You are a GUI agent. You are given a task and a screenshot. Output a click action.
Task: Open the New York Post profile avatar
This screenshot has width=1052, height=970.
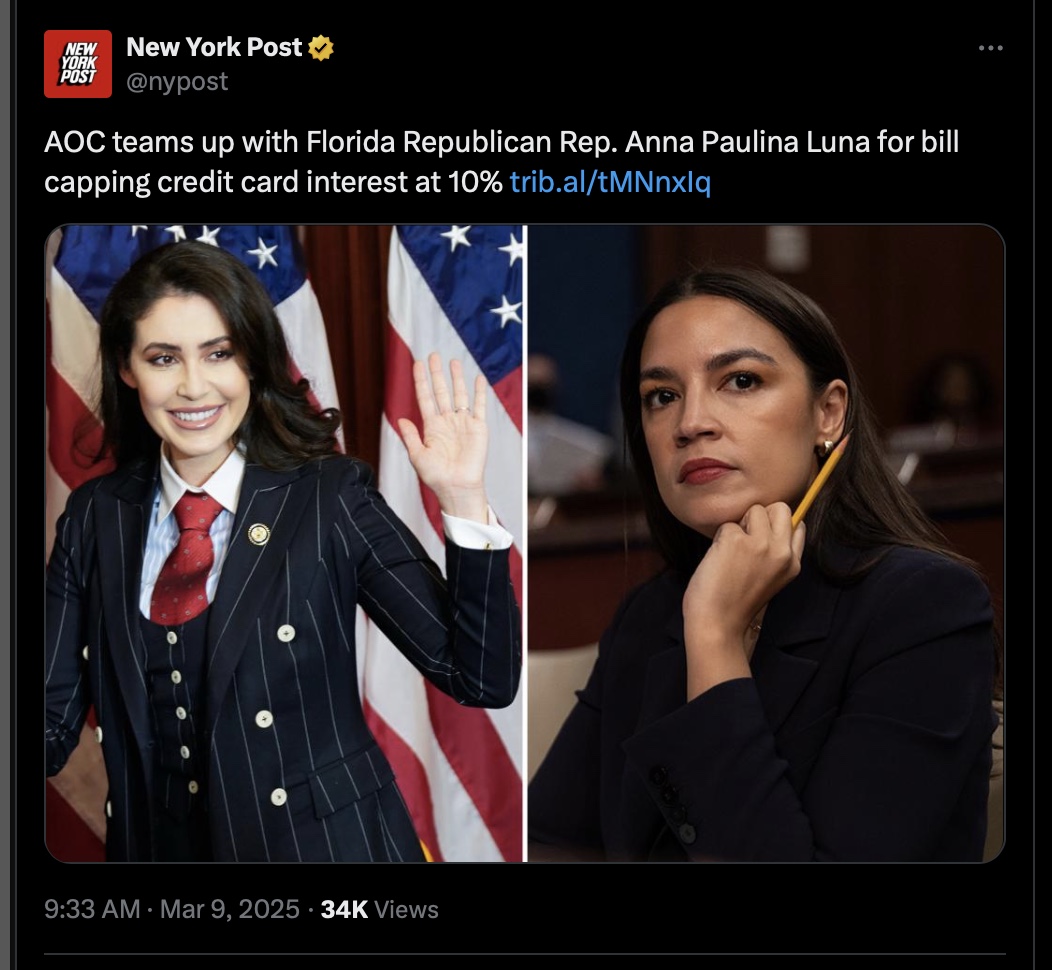pos(78,64)
